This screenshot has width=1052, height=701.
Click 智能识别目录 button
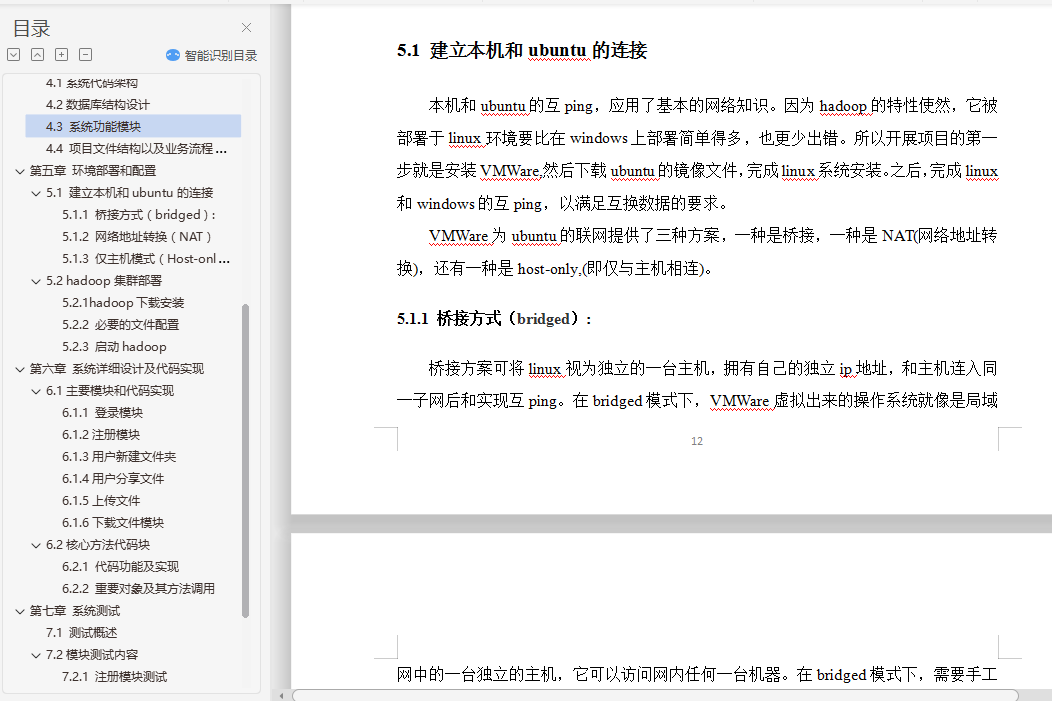coord(211,56)
